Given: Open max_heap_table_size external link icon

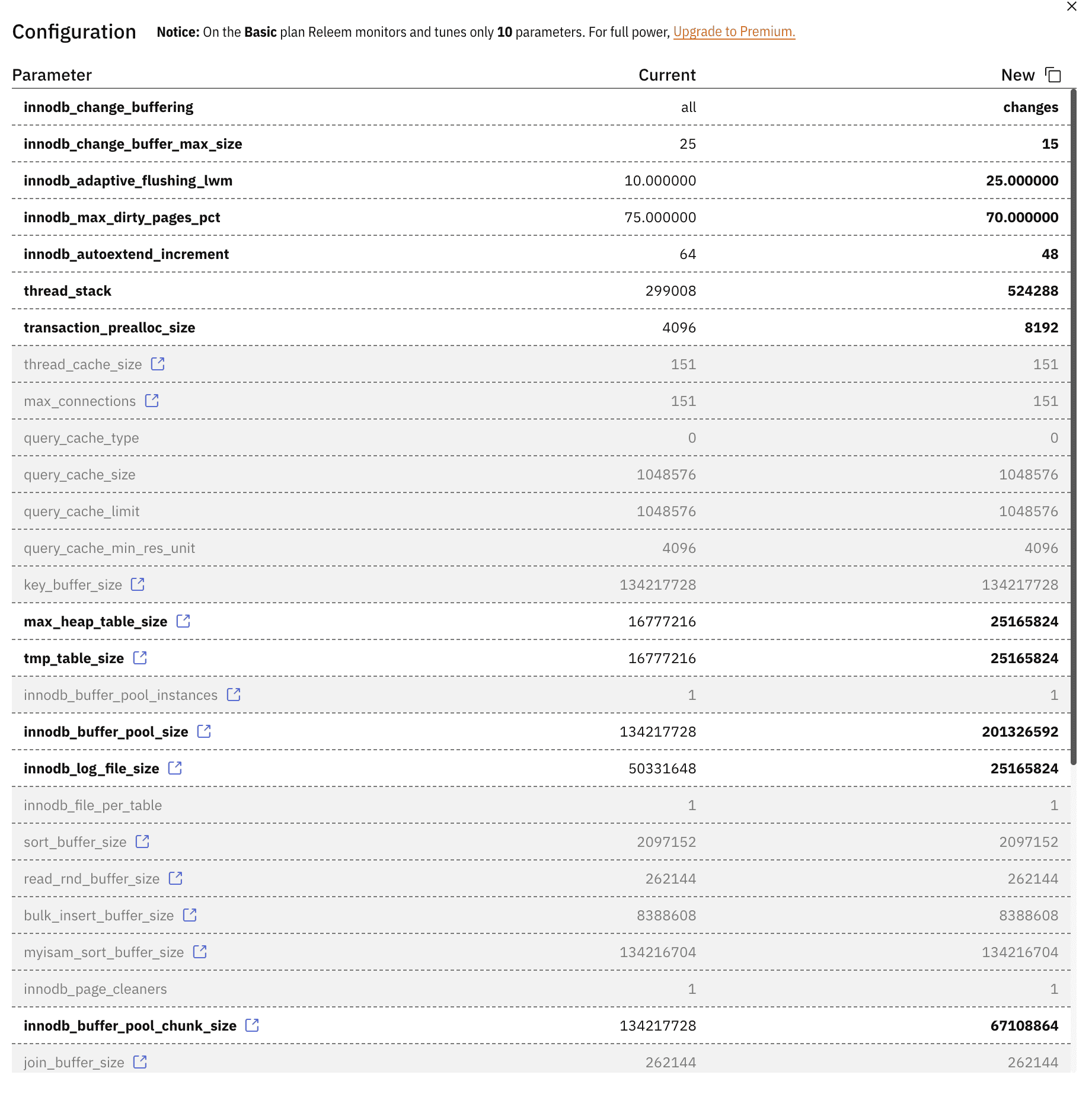Looking at the screenshot, I should point(183,621).
